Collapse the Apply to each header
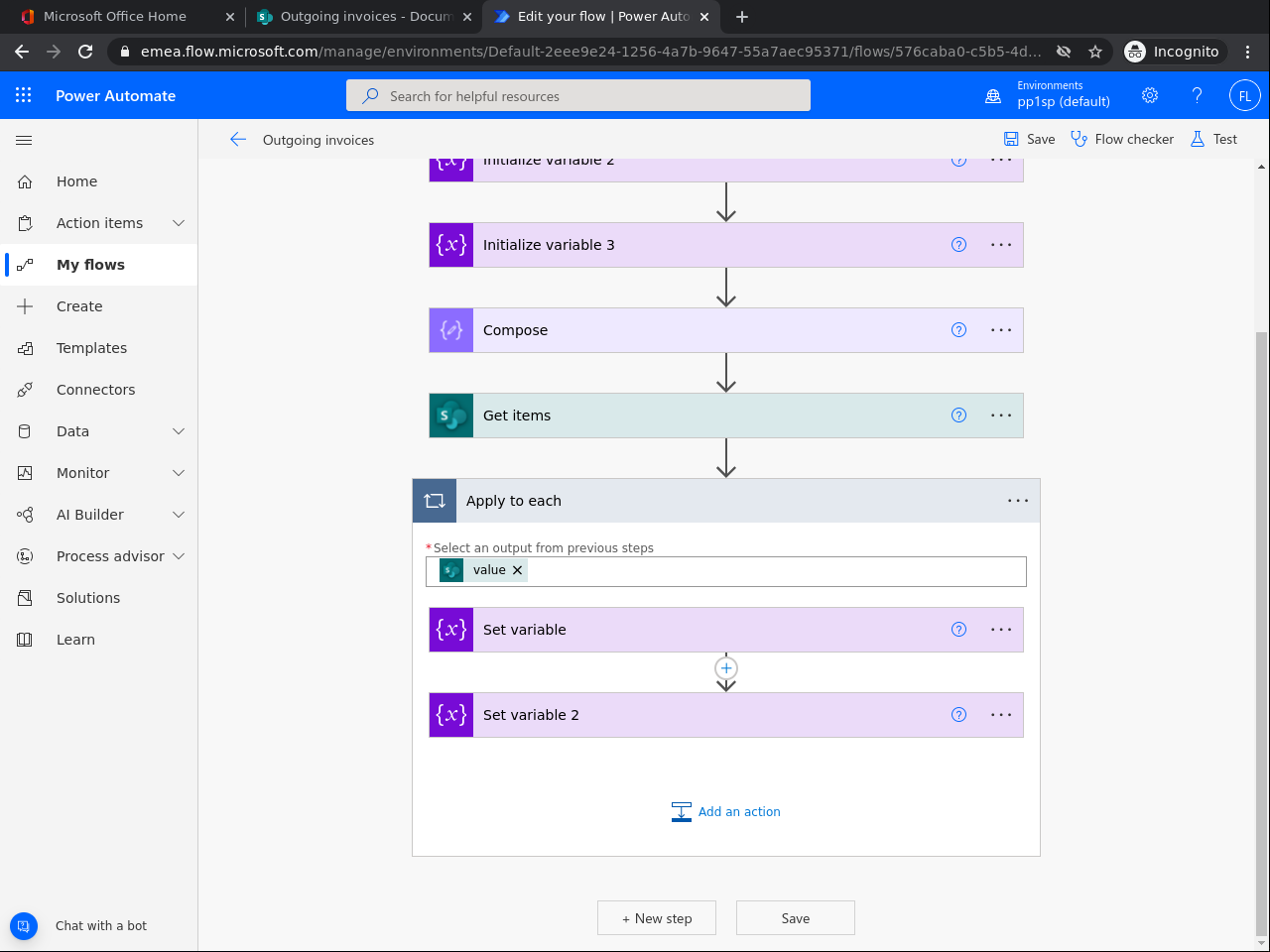 726,501
